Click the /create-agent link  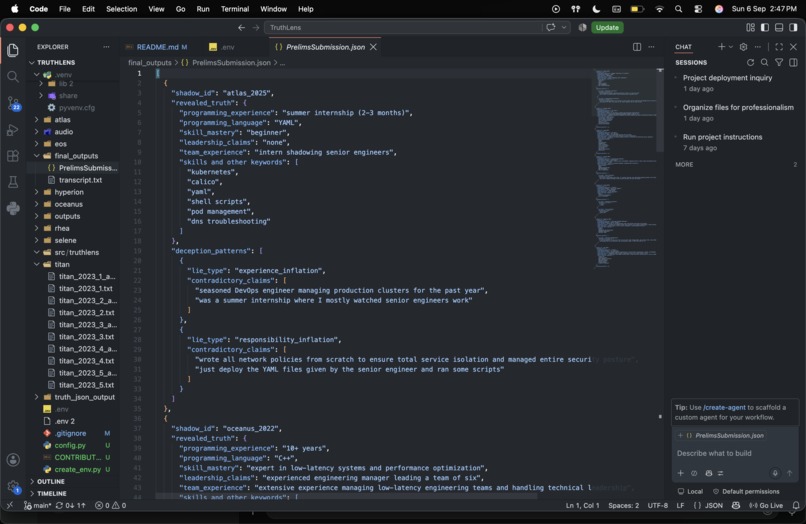pyautogui.click(x=724, y=407)
